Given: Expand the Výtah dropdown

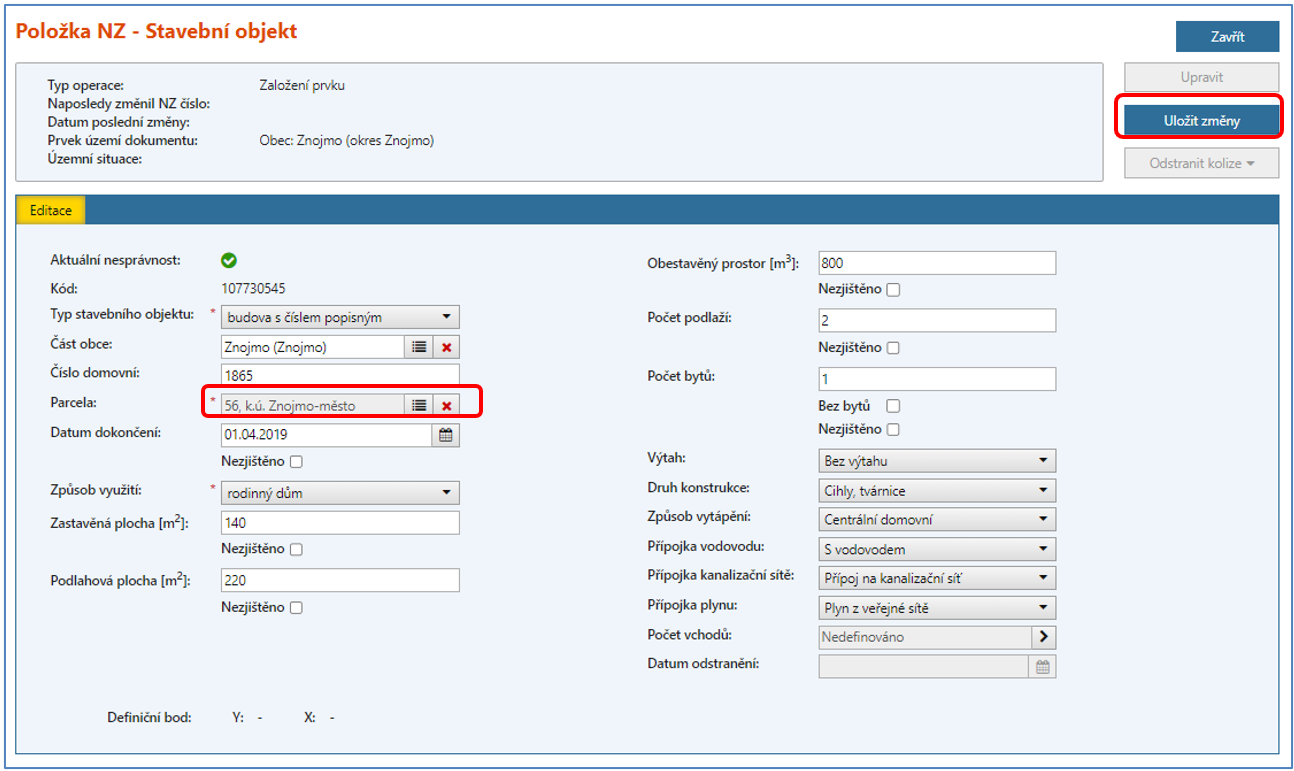Looking at the screenshot, I should click(x=936, y=461).
